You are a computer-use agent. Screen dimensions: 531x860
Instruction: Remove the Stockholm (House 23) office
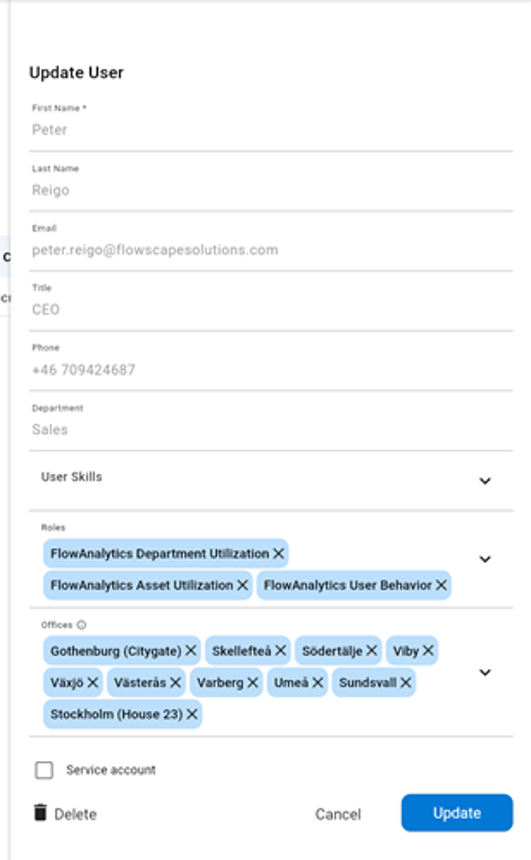tap(192, 714)
